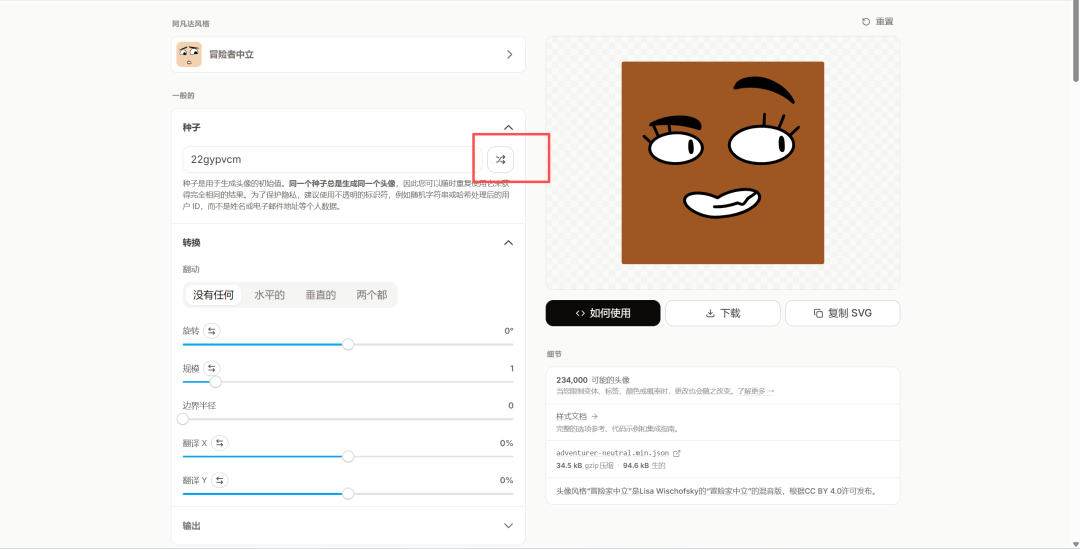Image resolution: width=1080 pixels, height=549 pixels.
Task: Select flip option 没有任何
Action: click(x=213, y=295)
